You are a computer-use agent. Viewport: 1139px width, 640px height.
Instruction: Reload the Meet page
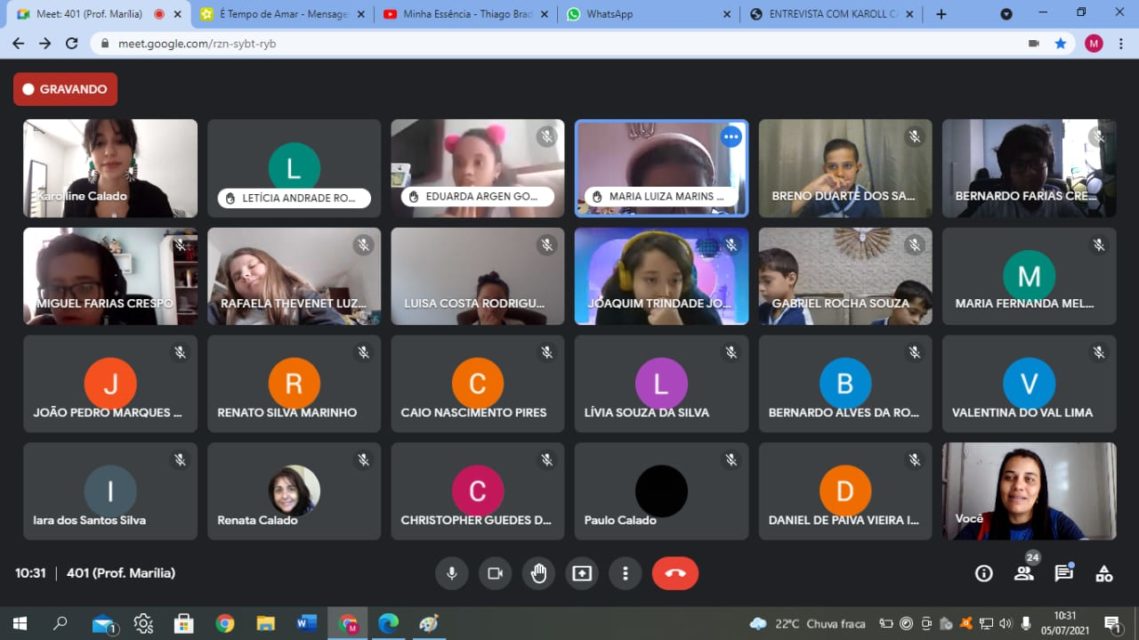(71, 44)
